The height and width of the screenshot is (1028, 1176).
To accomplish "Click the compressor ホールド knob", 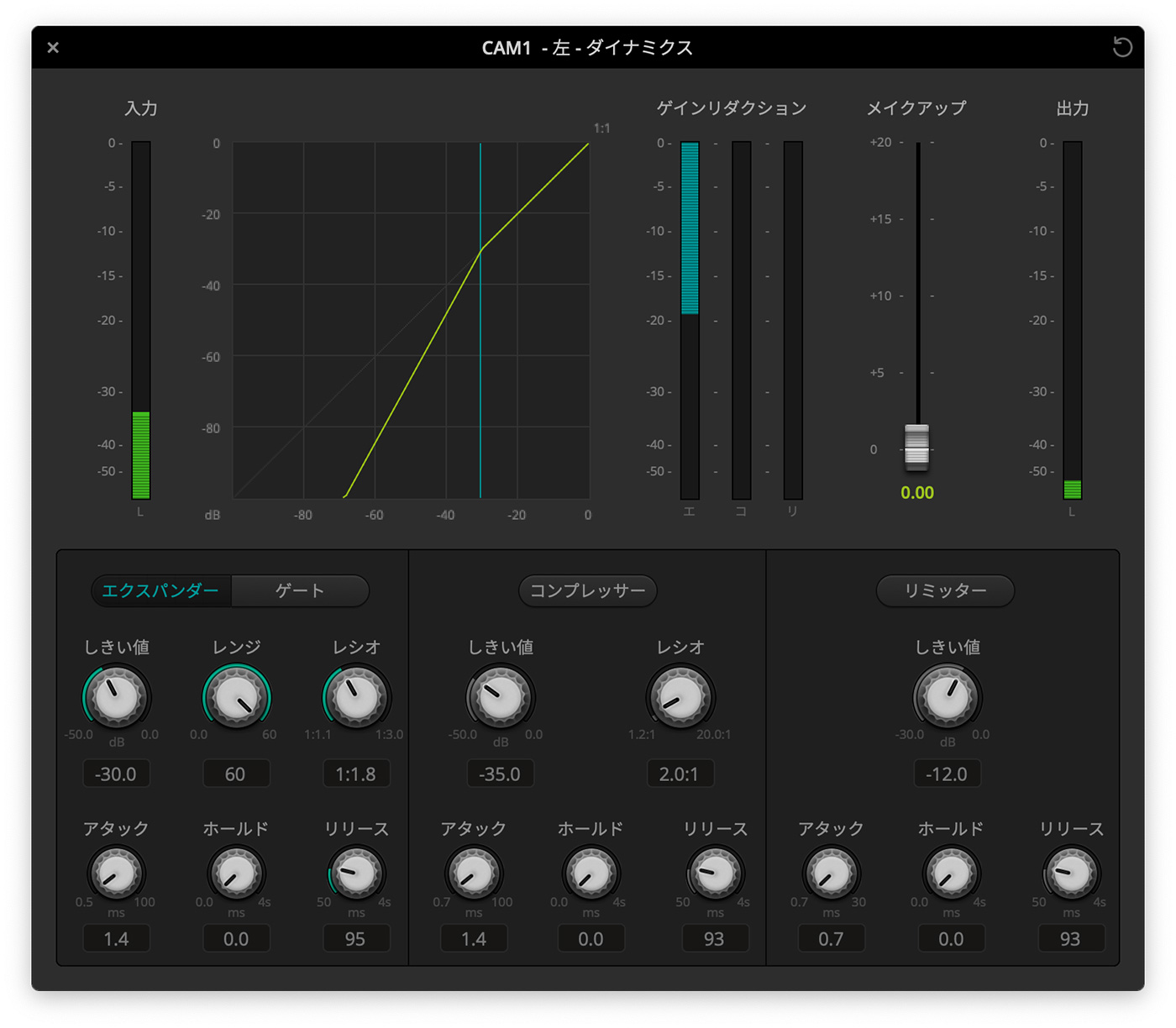I will pyautogui.click(x=591, y=873).
